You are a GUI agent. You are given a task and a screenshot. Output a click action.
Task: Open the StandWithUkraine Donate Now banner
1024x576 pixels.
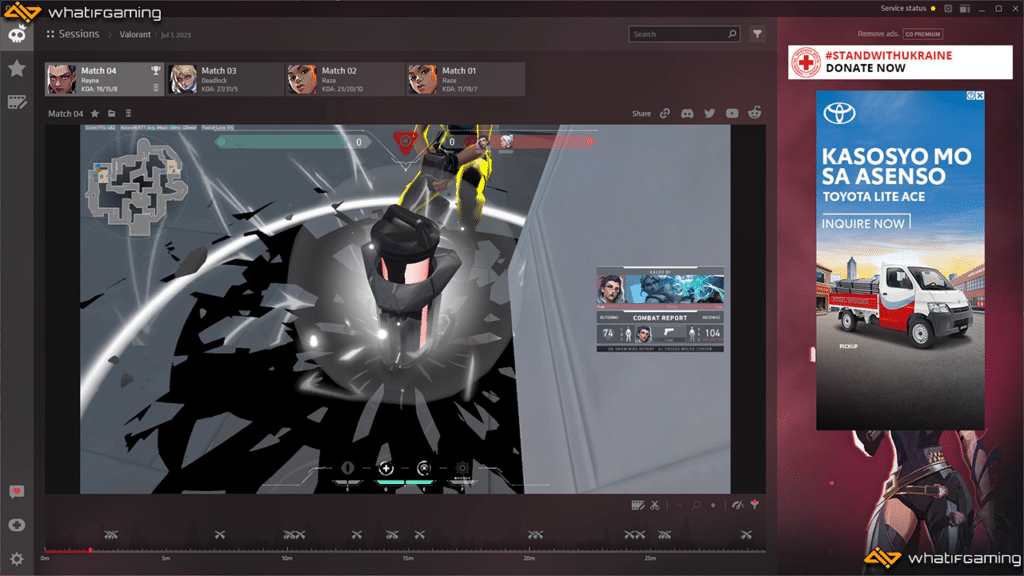[x=900, y=62]
